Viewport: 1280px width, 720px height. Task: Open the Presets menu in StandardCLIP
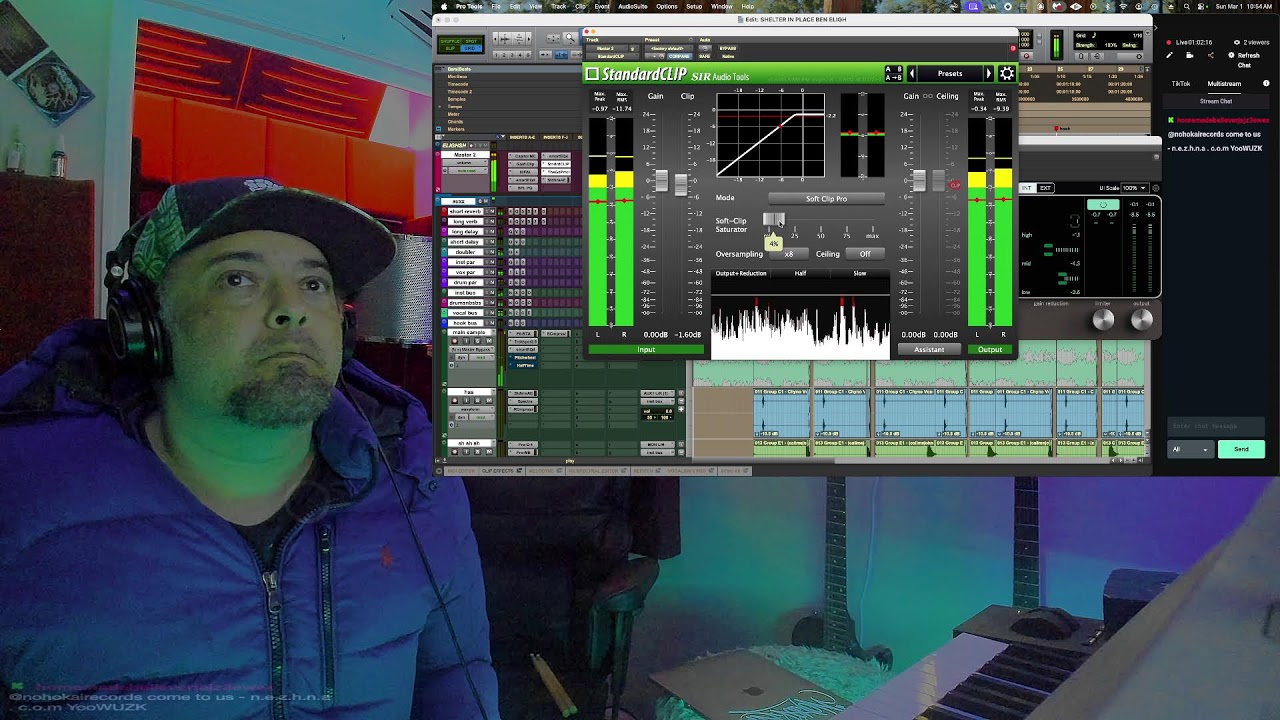pyautogui.click(x=950, y=74)
